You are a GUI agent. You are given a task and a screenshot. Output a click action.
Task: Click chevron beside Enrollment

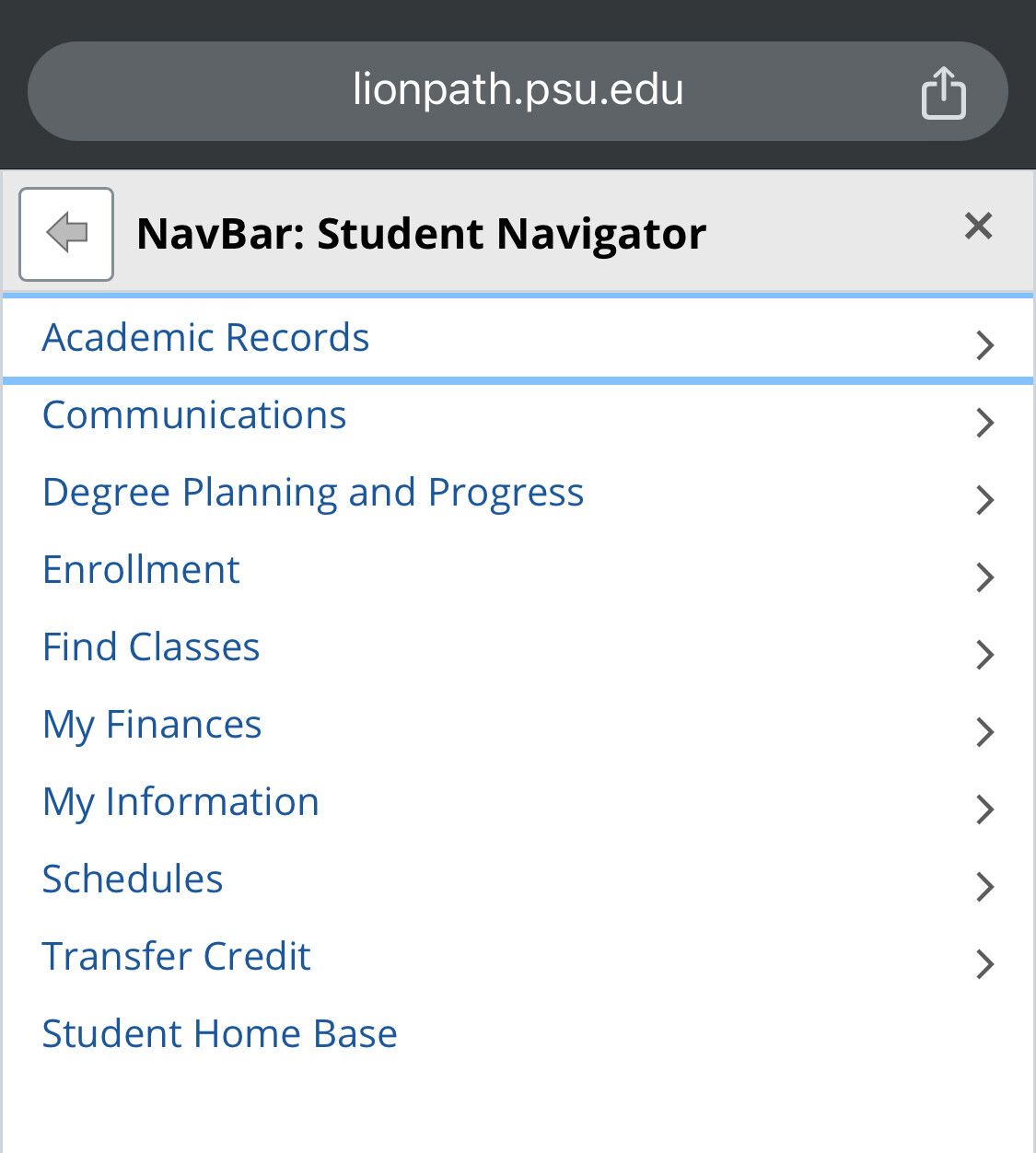984,577
